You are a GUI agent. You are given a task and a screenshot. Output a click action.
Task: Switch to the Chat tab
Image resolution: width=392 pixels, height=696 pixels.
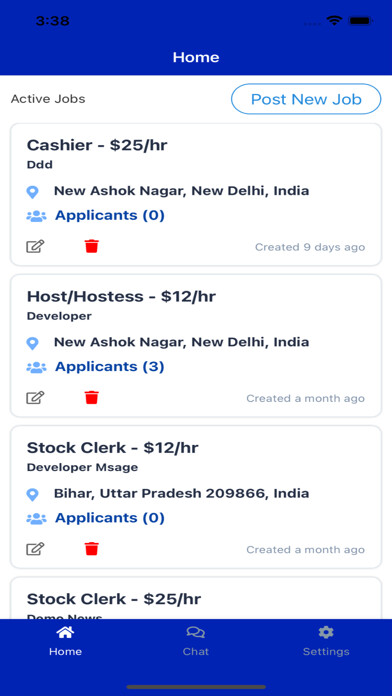click(x=196, y=641)
